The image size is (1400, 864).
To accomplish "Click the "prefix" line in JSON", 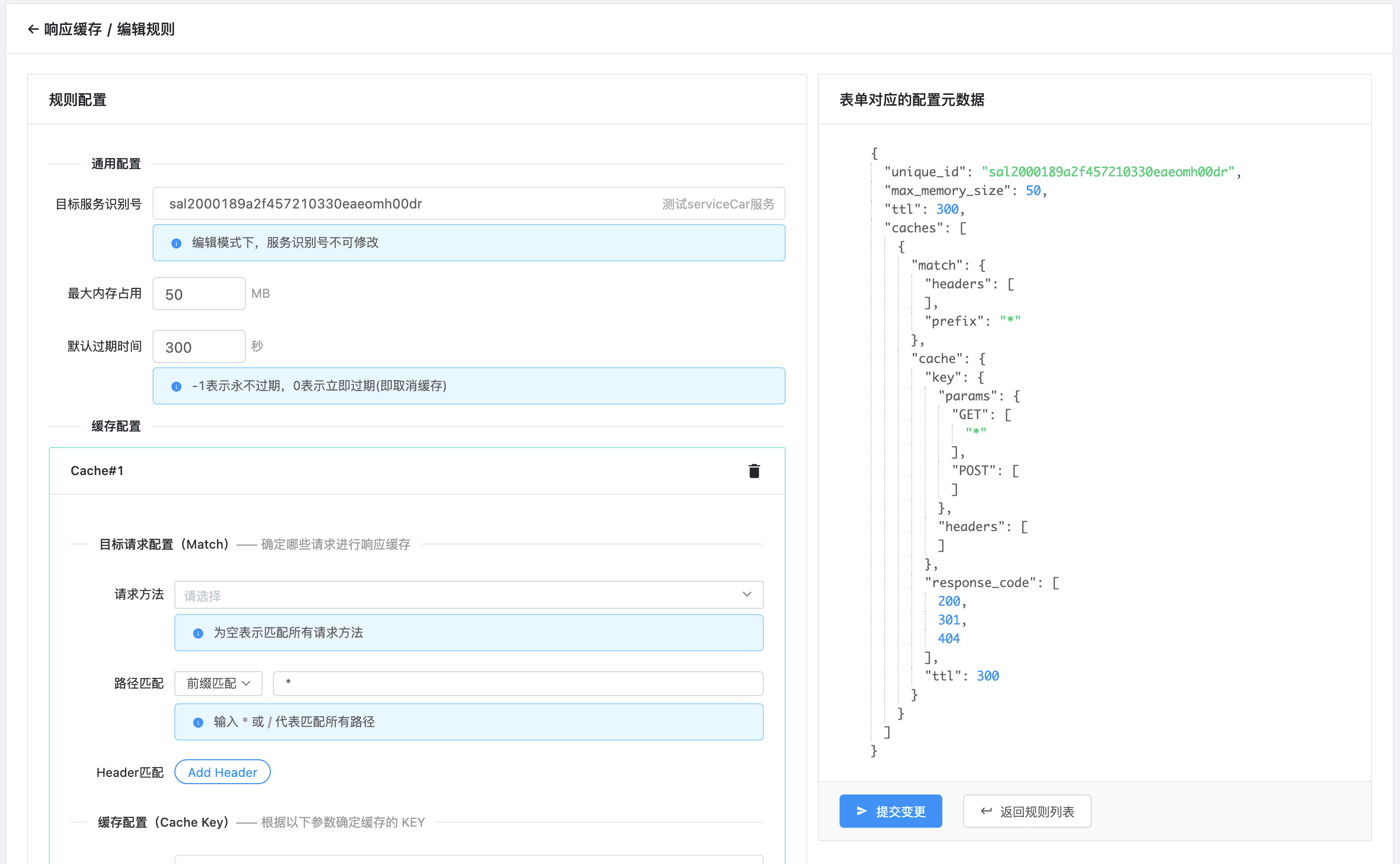I will click(x=973, y=321).
